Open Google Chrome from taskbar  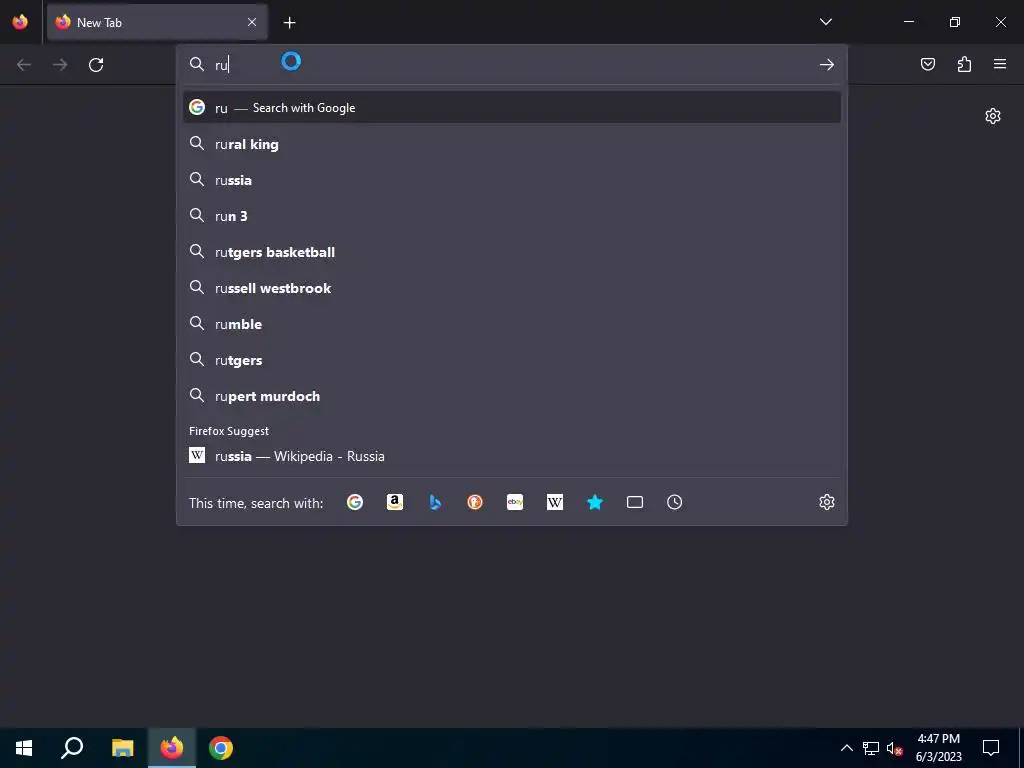point(221,748)
